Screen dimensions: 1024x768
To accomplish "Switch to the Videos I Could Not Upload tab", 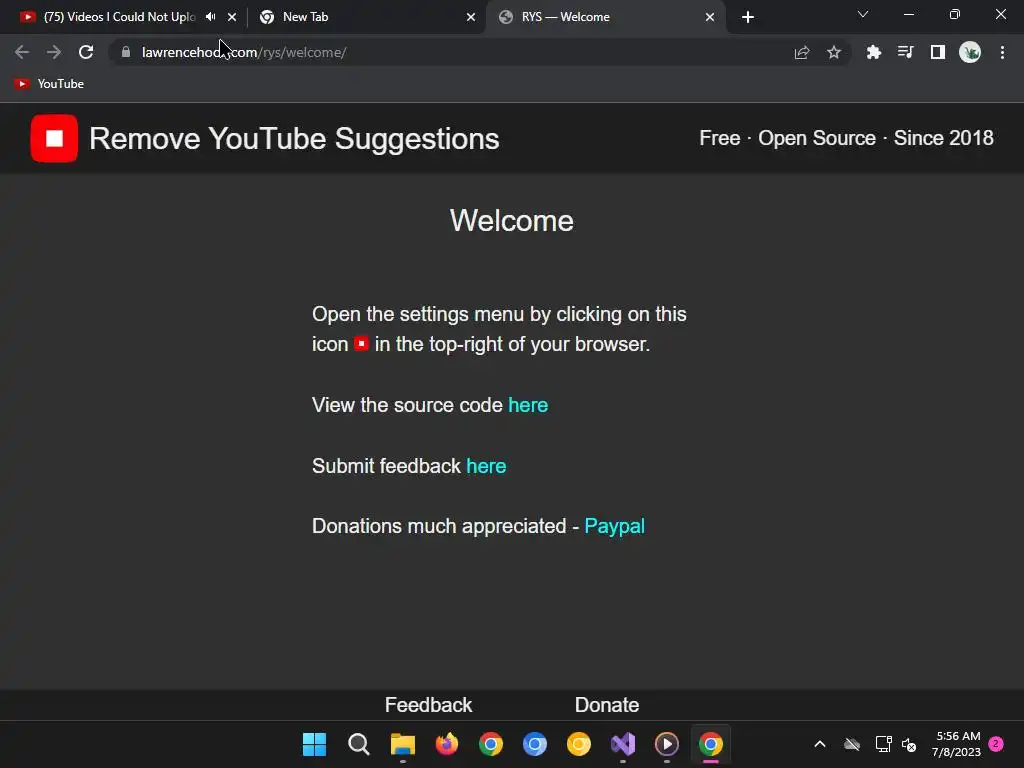I will tap(120, 17).
